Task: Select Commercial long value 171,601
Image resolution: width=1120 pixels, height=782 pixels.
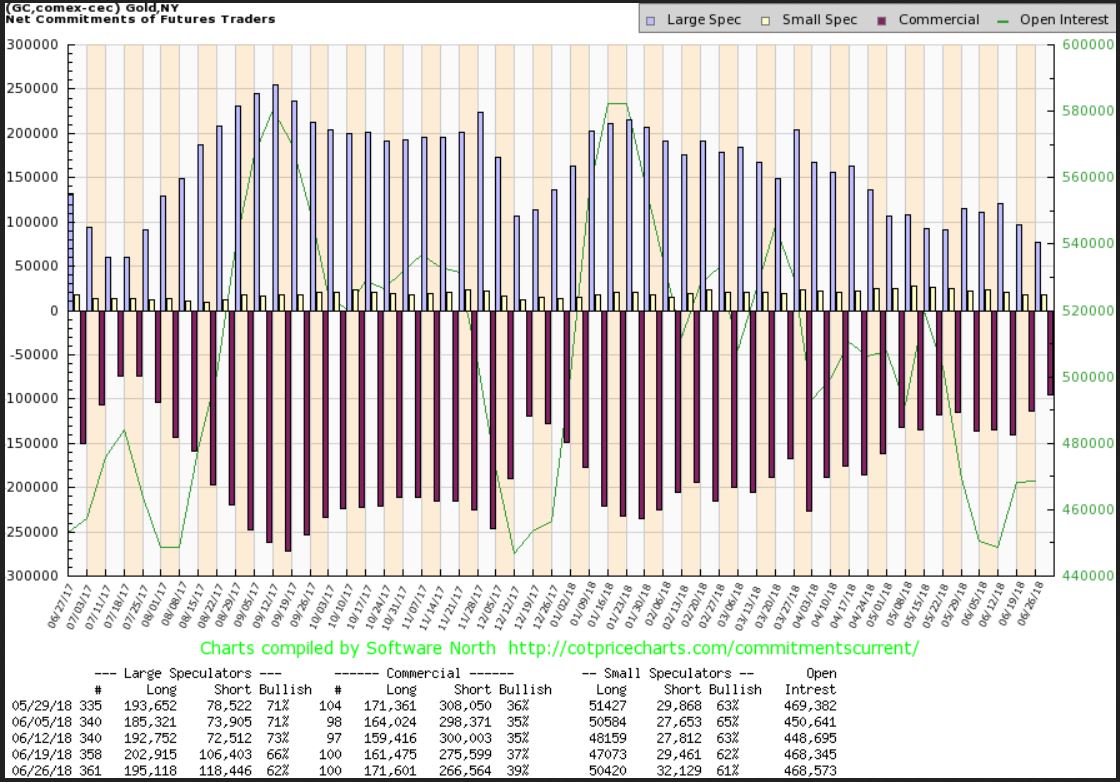Action: [x=390, y=771]
